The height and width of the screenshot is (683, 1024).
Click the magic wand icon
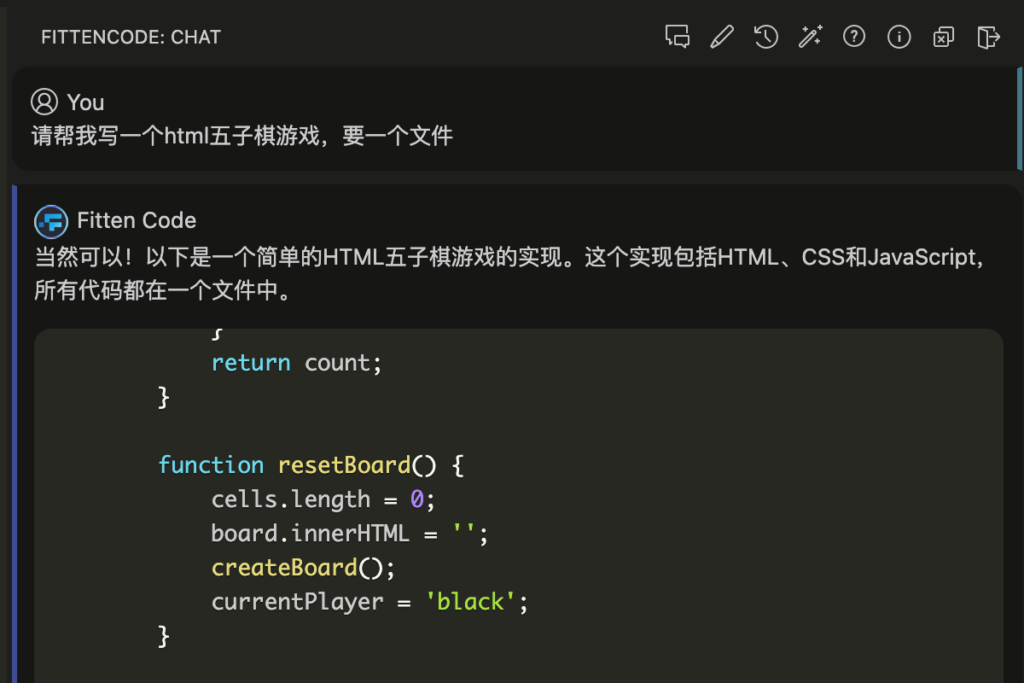pos(810,37)
